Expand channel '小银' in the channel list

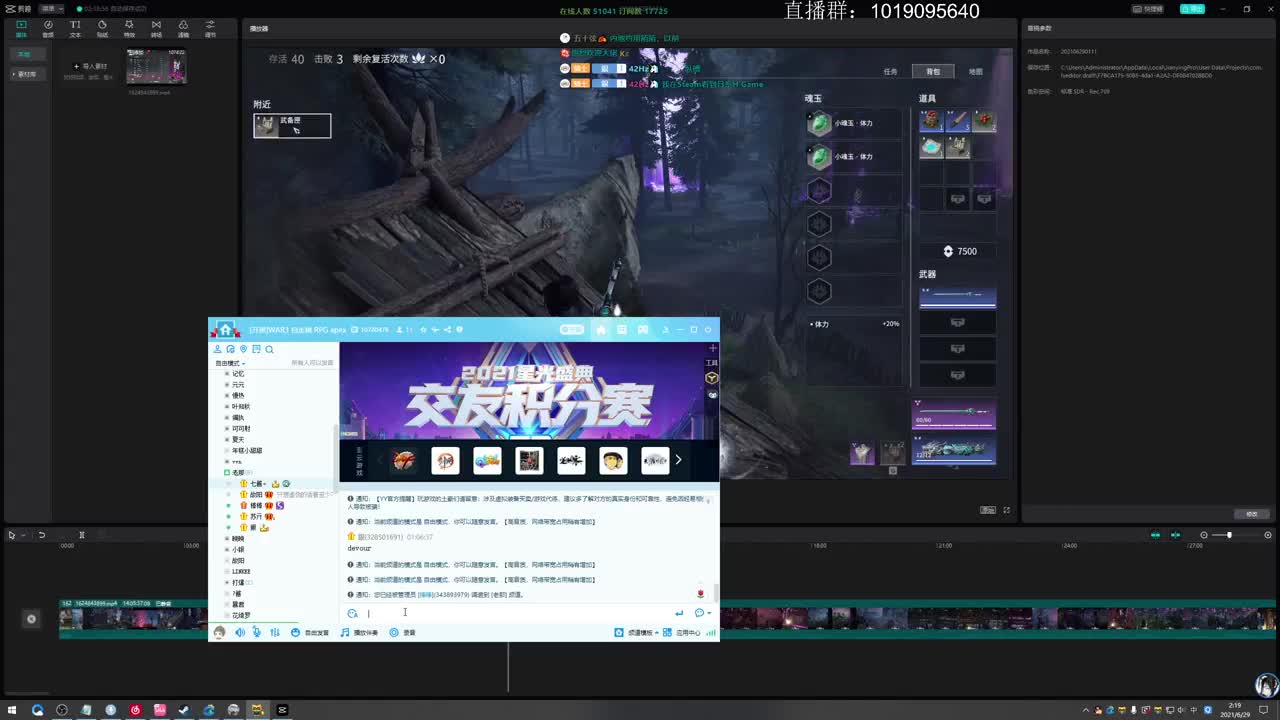(227, 549)
